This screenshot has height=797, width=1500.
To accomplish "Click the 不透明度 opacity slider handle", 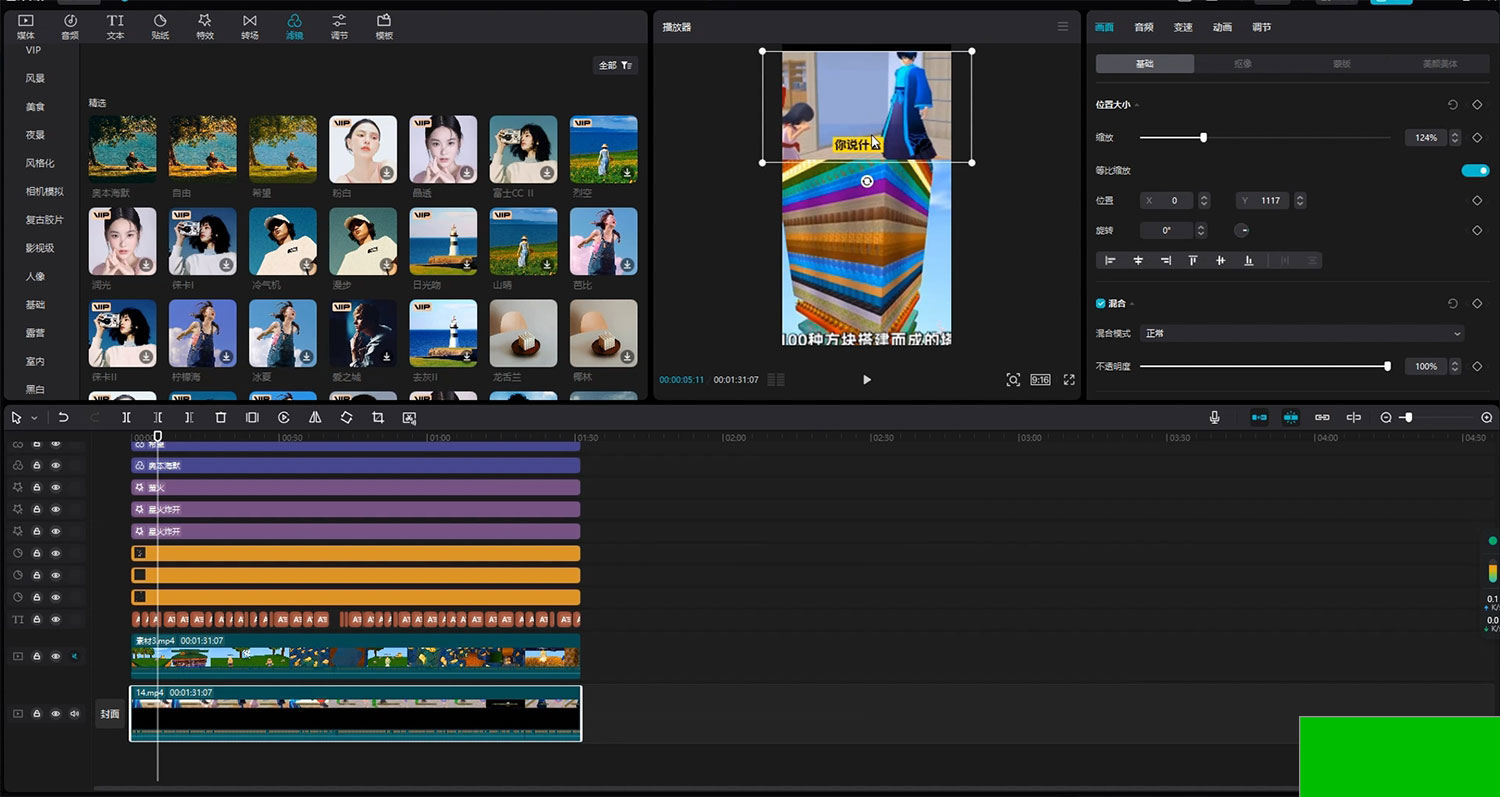I will [x=1387, y=366].
